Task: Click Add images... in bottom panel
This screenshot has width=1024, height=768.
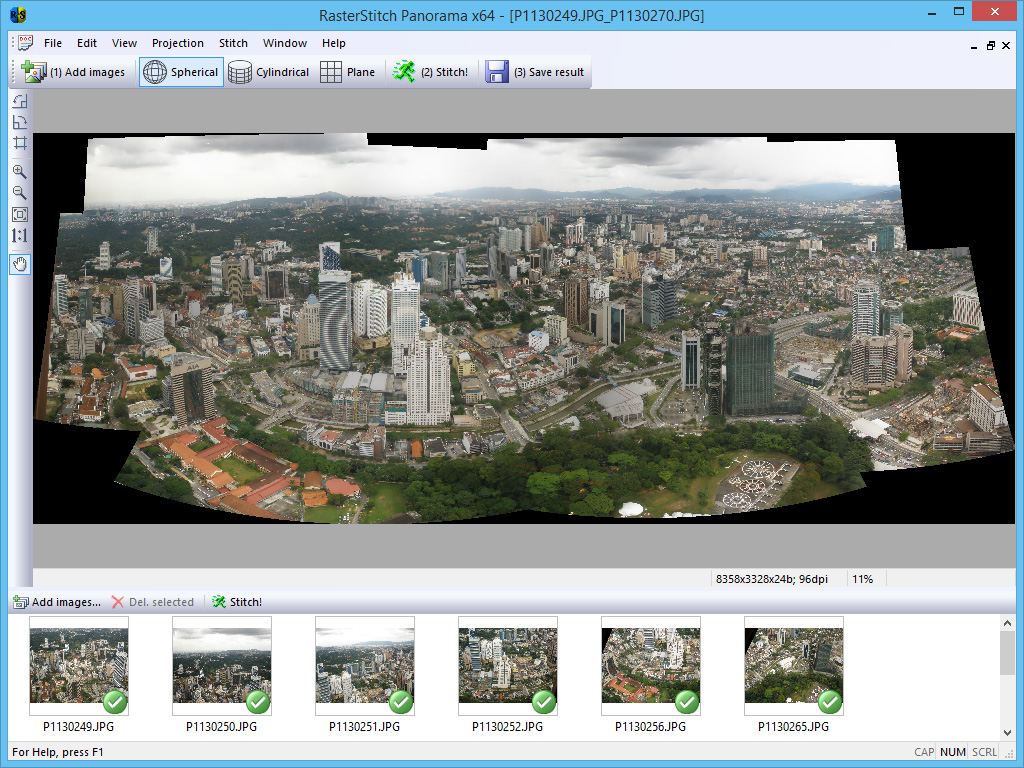Action: (57, 602)
